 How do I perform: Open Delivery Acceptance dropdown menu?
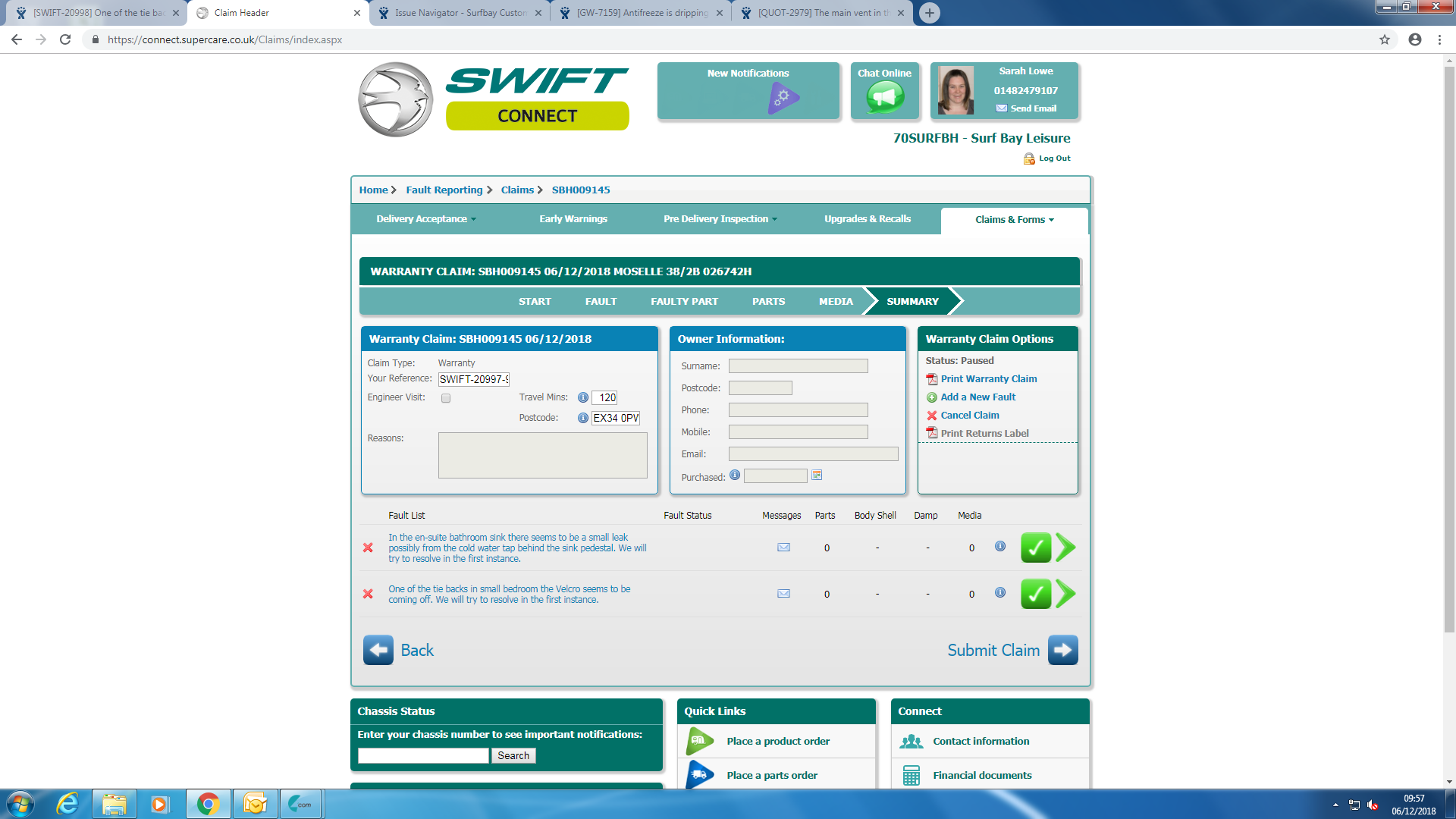point(425,219)
